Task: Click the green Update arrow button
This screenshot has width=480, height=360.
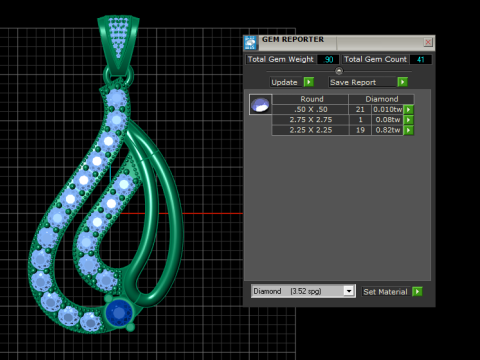Action: pos(309,82)
